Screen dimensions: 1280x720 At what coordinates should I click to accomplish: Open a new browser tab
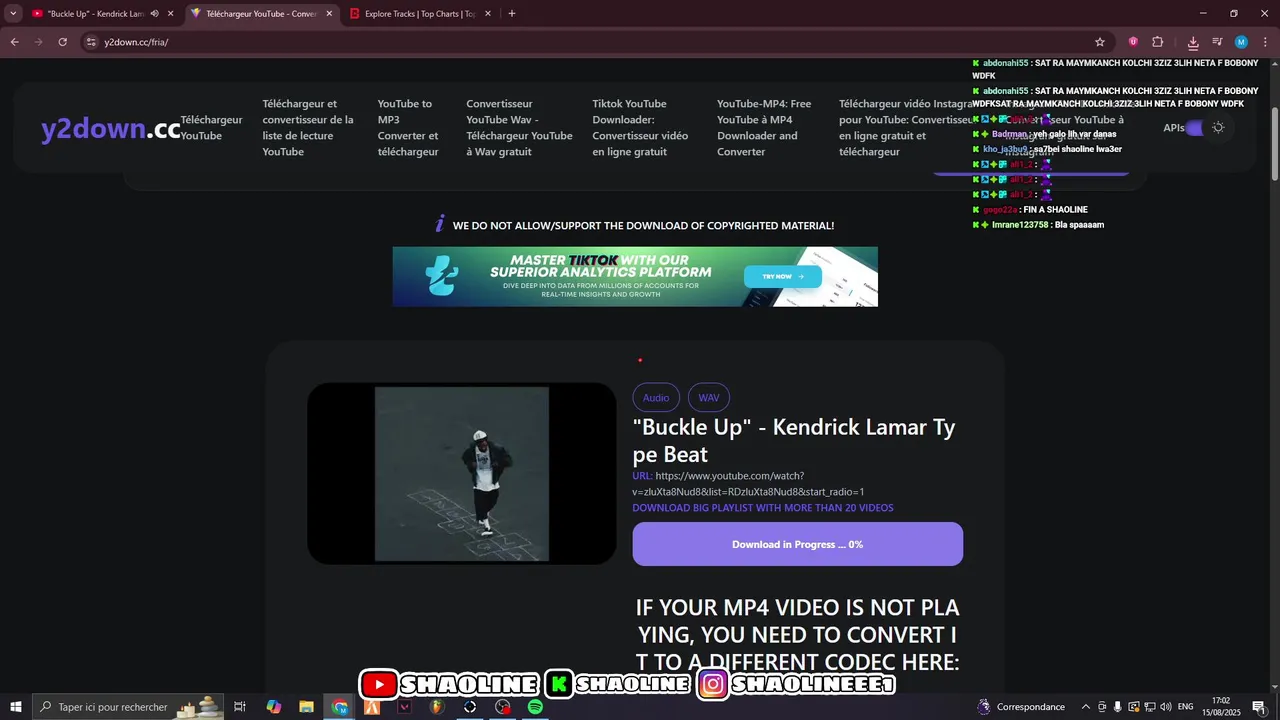[x=512, y=14]
